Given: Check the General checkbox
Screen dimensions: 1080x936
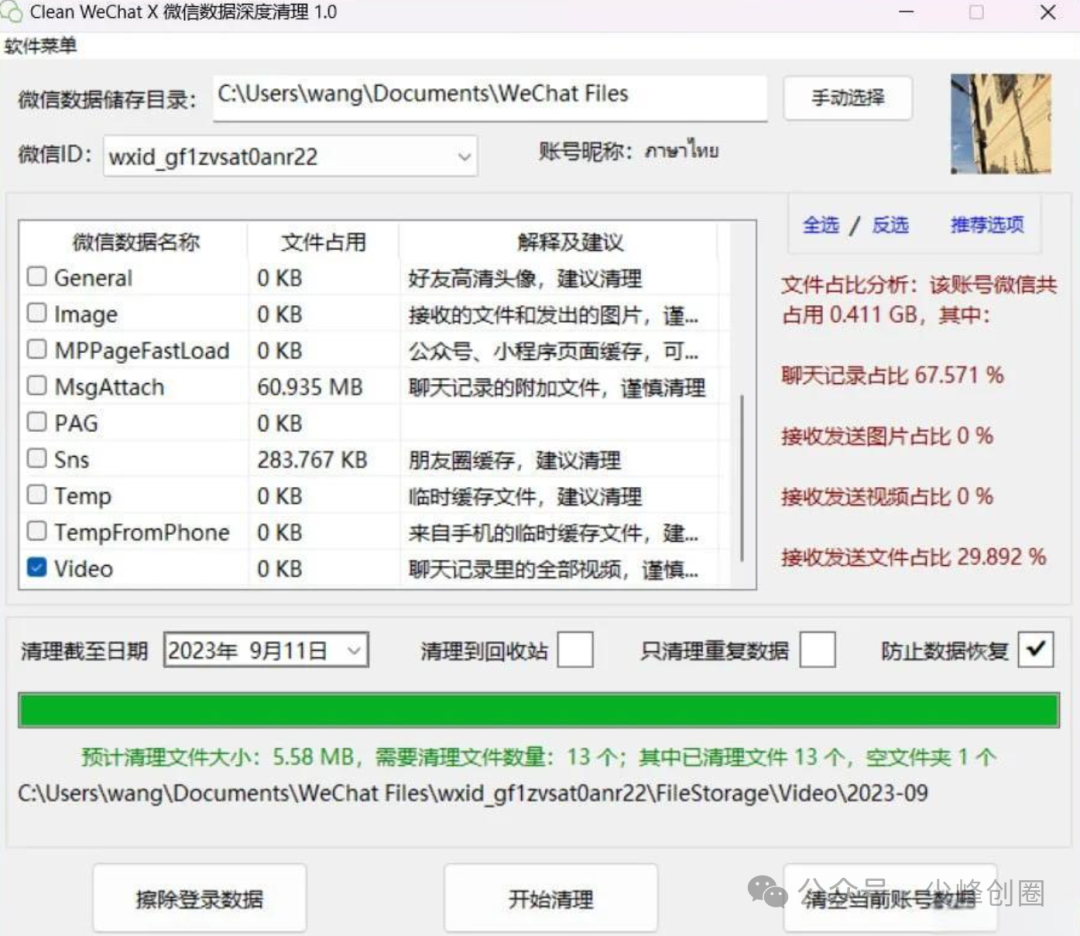Looking at the screenshot, I should coord(37,277).
